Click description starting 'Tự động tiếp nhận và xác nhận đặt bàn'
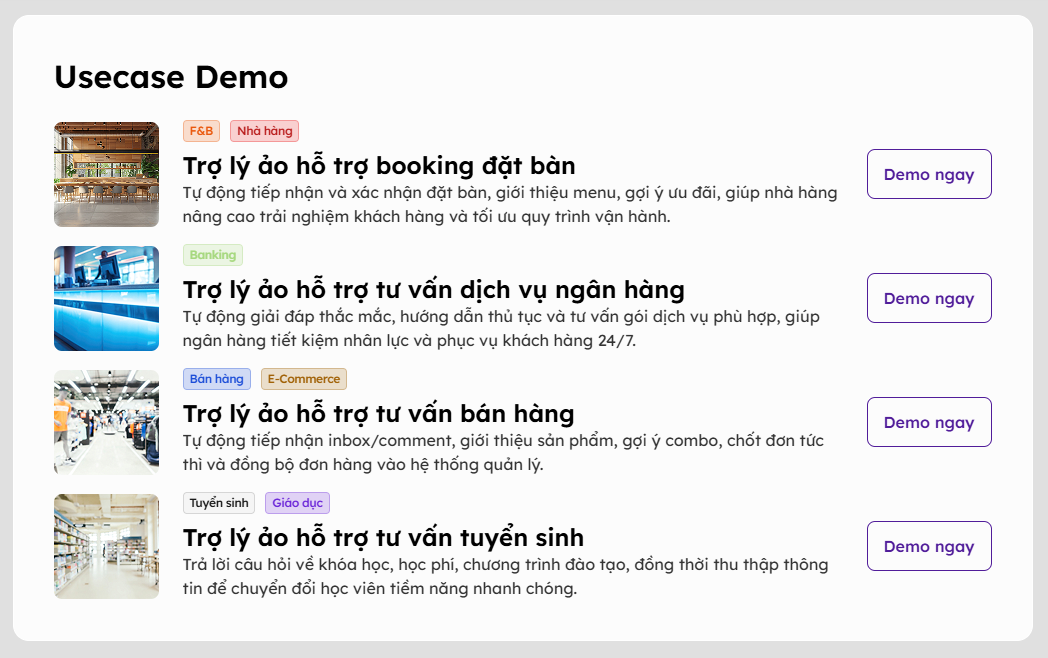This screenshot has height=658, width=1048. pos(510,205)
